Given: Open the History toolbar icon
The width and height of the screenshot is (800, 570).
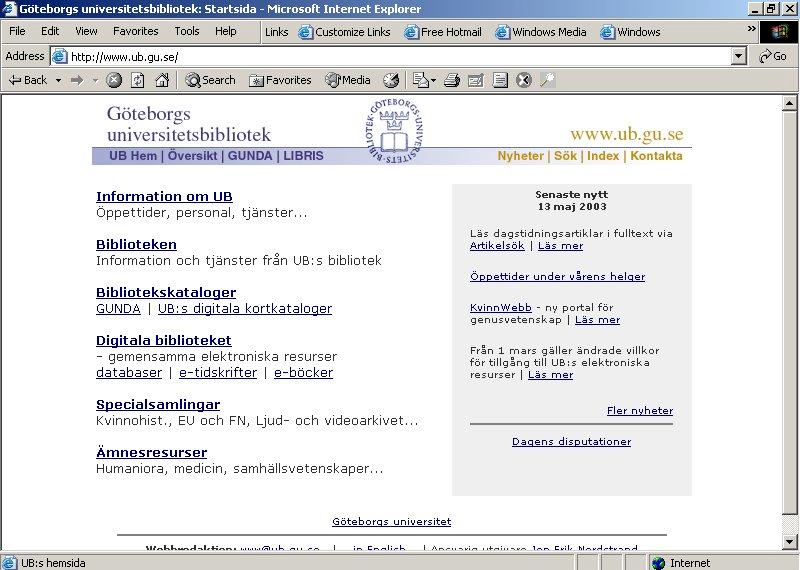Looking at the screenshot, I should click(391, 80).
